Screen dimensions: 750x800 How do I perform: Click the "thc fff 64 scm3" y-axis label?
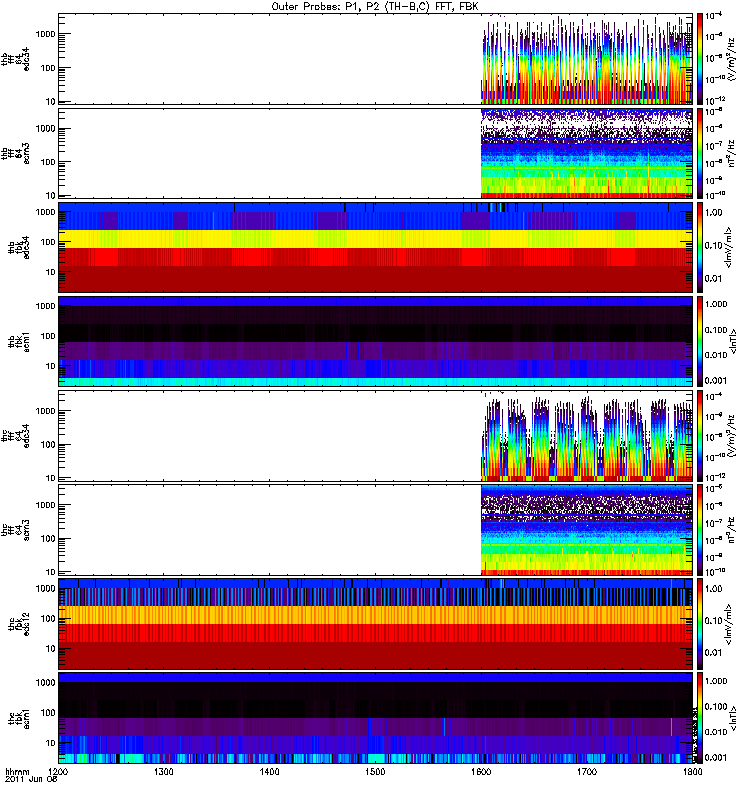coord(15,530)
